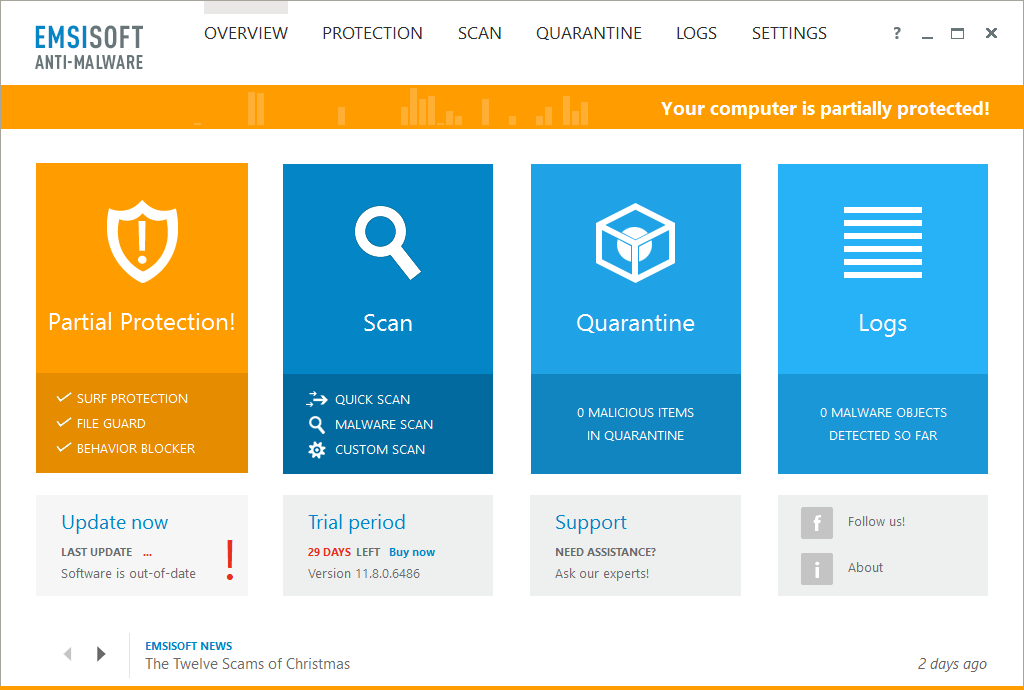Click Software is out-of-date text

coord(129,574)
